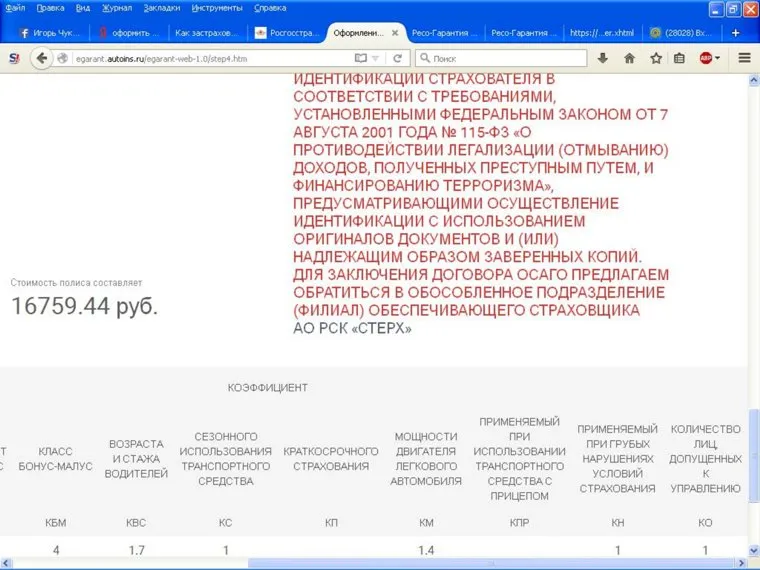
Task: Close the active Оформление tab
Action: [395, 32]
